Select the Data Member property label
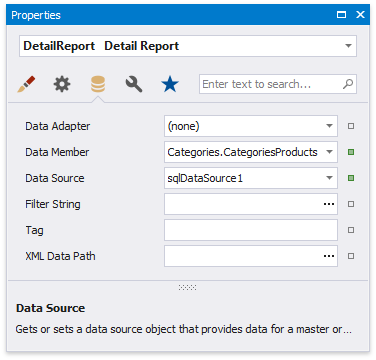The image size is (376, 360). click(x=57, y=152)
